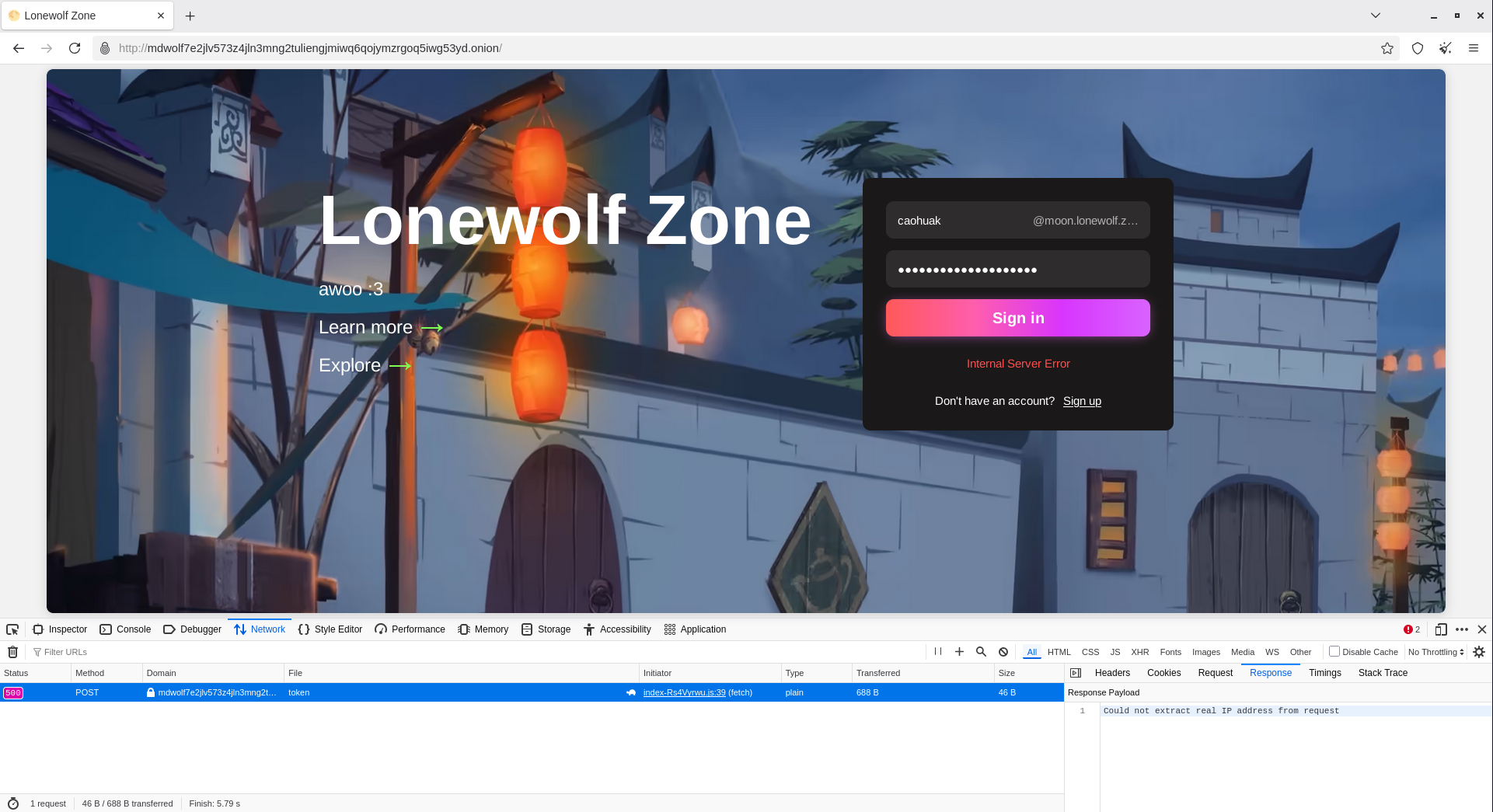Image resolution: width=1493 pixels, height=812 pixels.
Task: Clear the network log with trash icon
Action: tap(12, 652)
